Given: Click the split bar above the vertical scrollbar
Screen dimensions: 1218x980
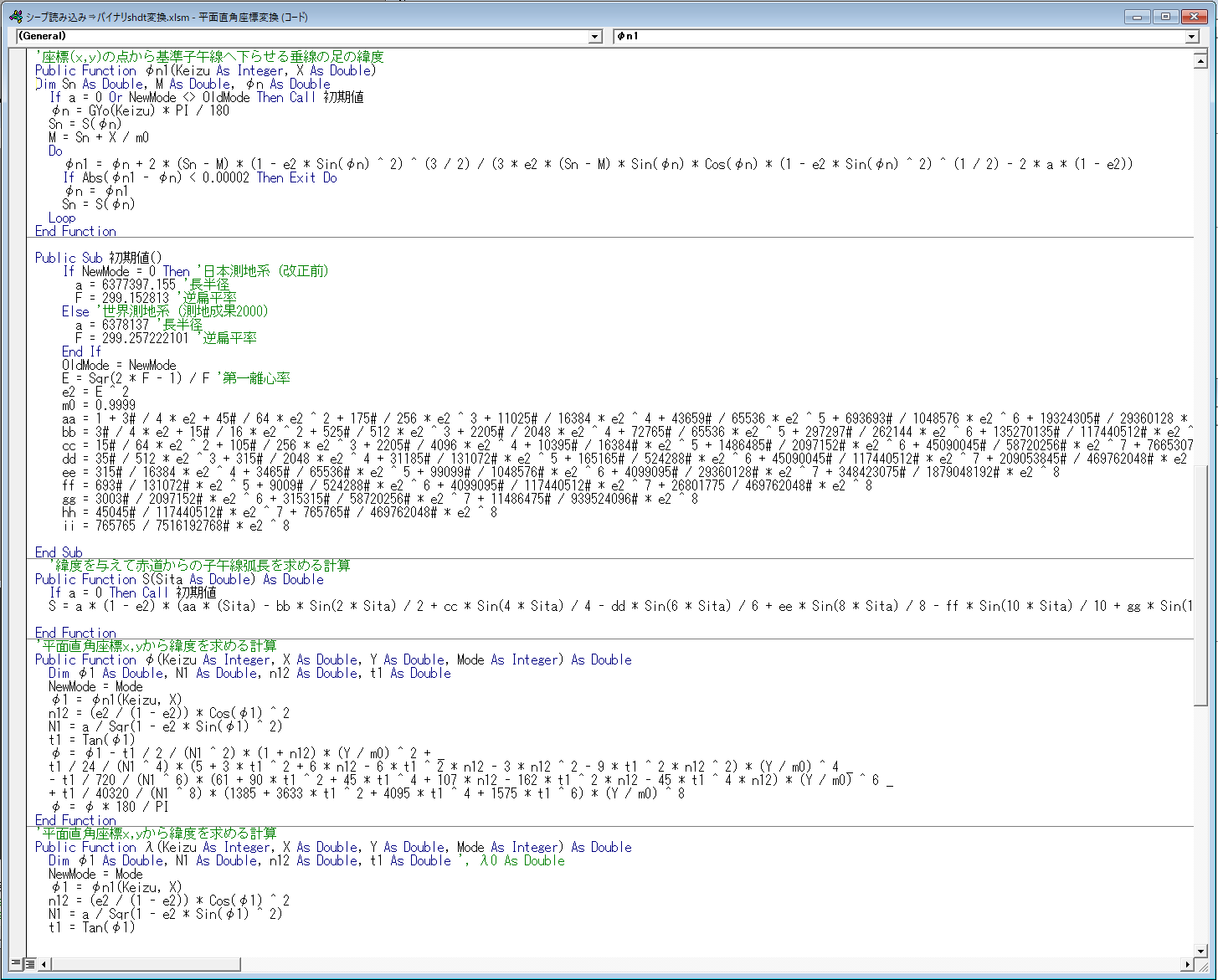Looking at the screenshot, I should [1201, 52].
